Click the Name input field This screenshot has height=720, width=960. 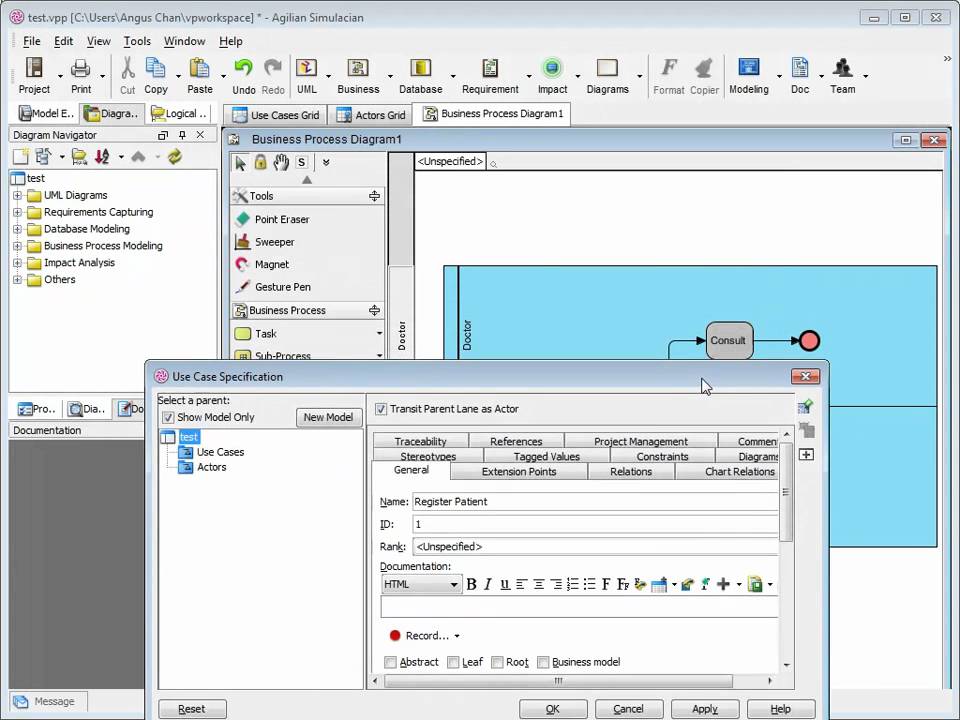(595, 501)
